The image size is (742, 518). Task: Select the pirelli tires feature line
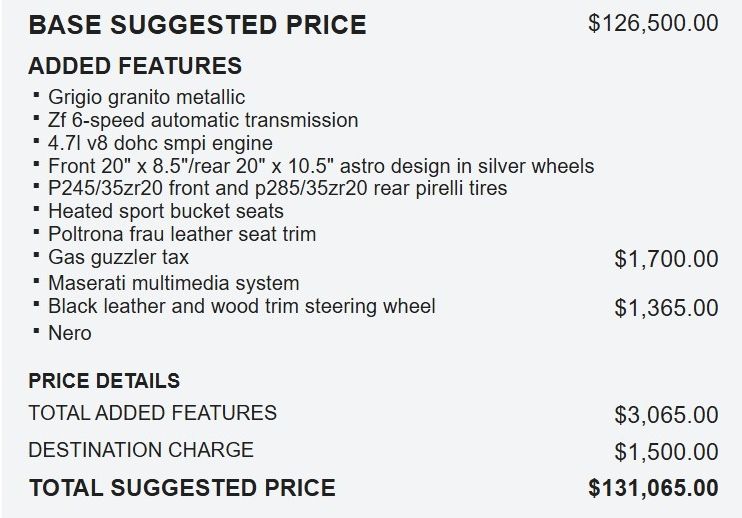point(277,188)
